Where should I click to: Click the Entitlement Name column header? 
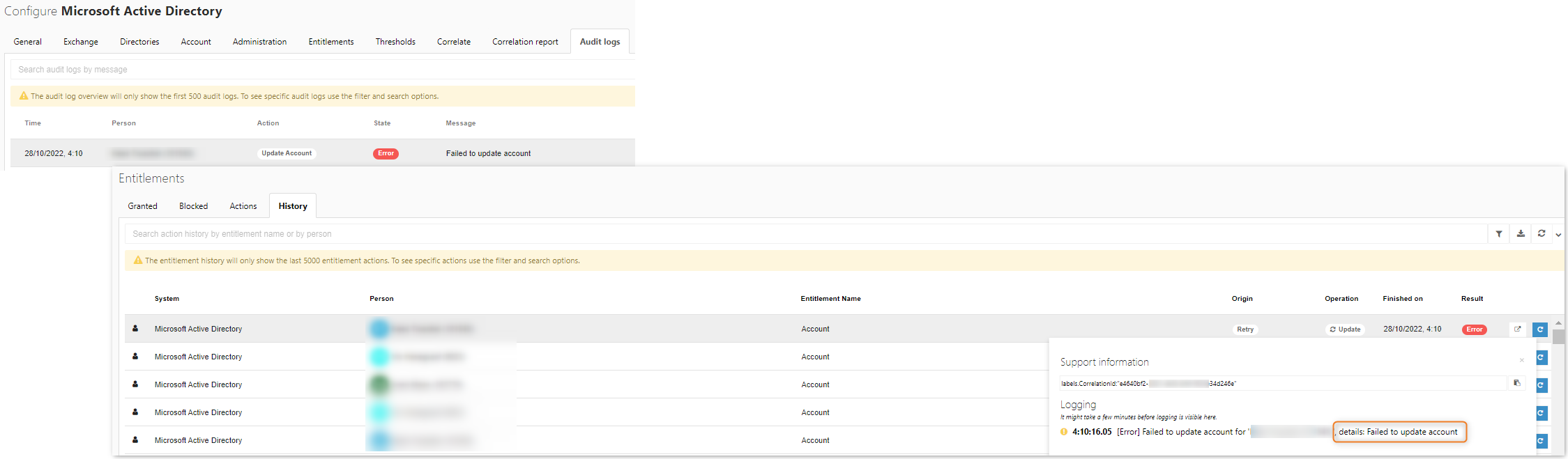pyautogui.click(x=830, y=299)
